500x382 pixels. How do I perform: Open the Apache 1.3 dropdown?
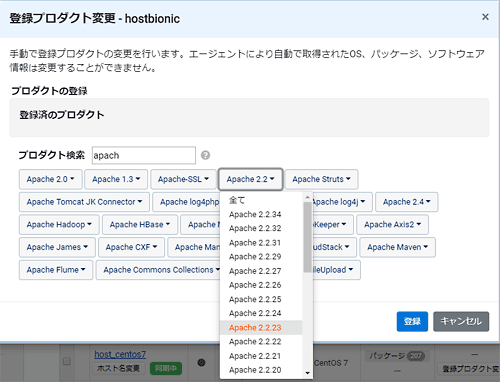(x=116, y=179)
